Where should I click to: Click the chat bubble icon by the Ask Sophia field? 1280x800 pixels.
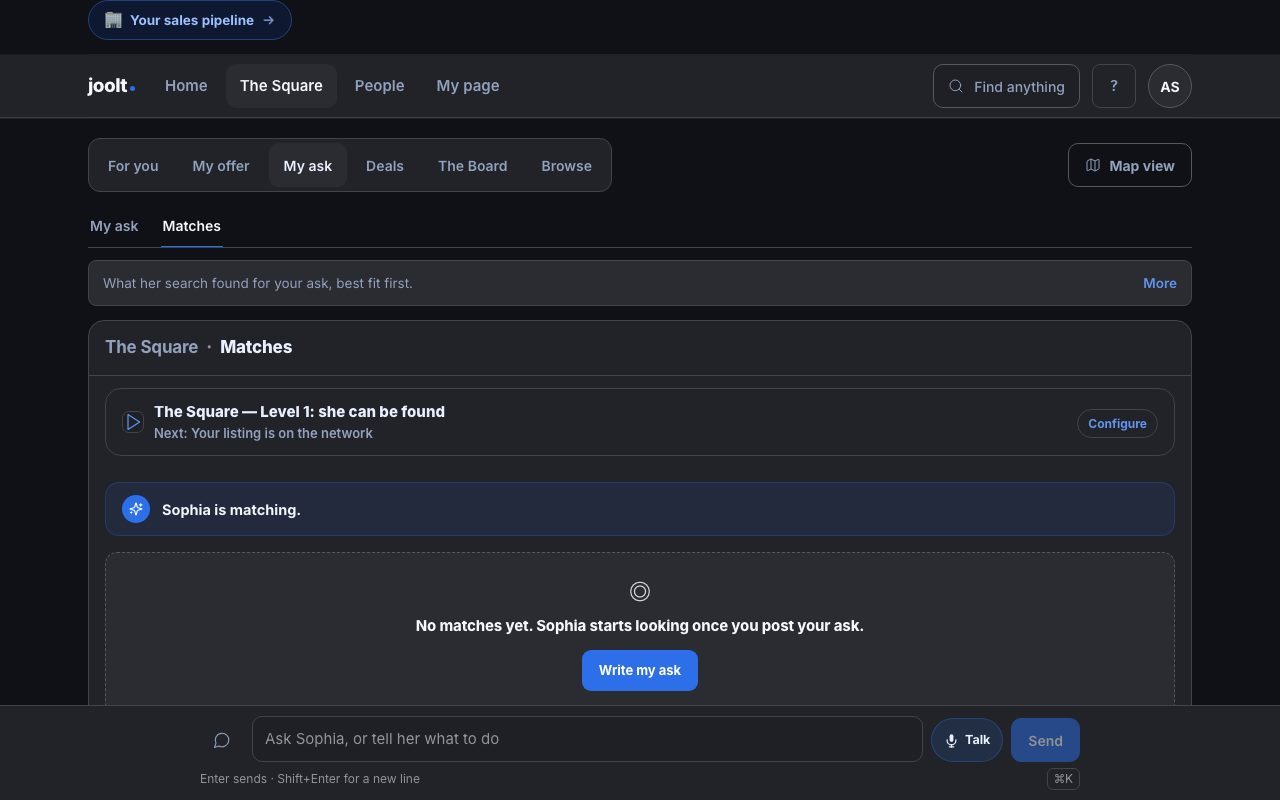pos(222,740)
